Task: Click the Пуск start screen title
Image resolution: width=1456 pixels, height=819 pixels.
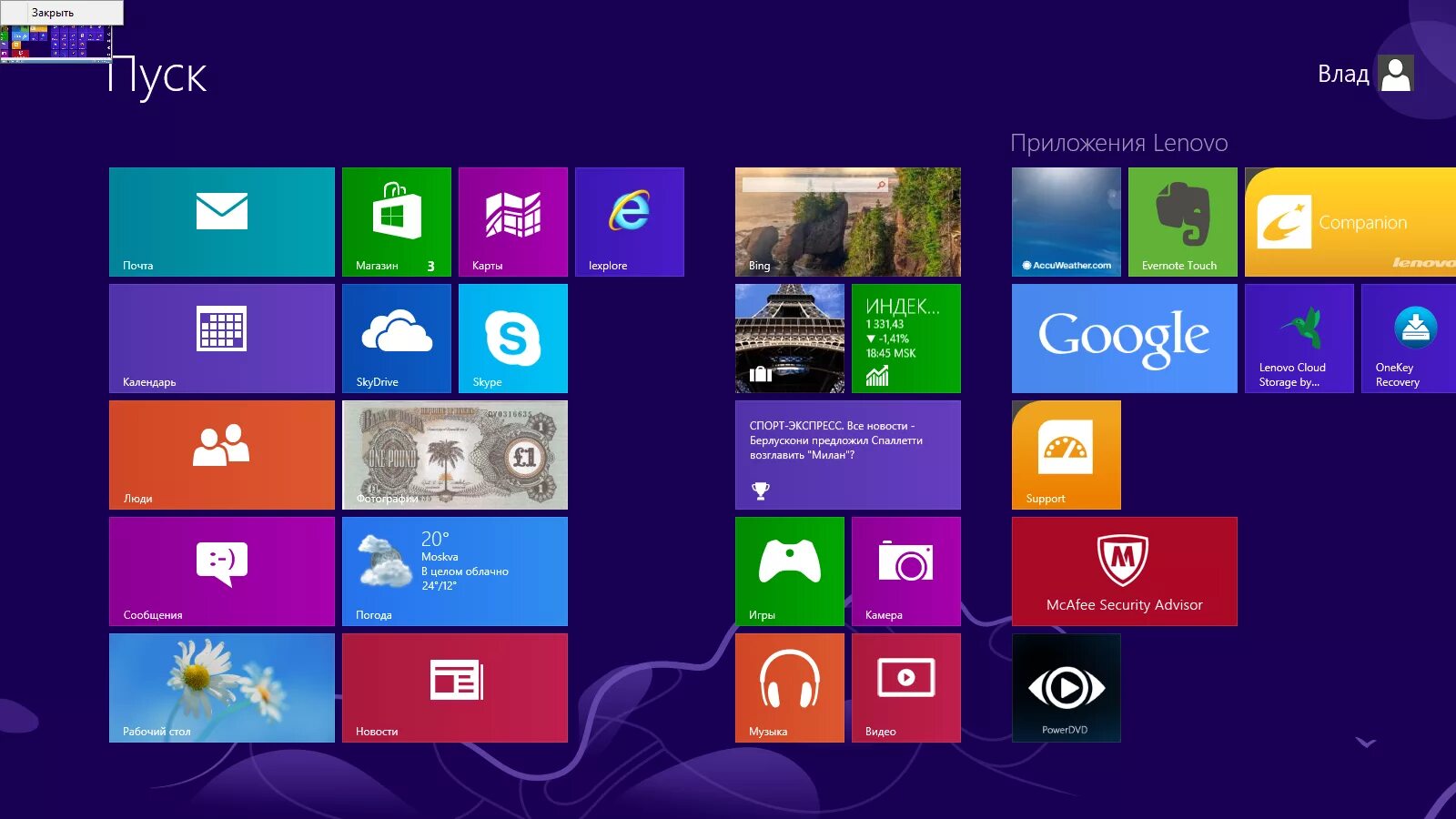Action: pyautogui.click(x=157, y=76)
